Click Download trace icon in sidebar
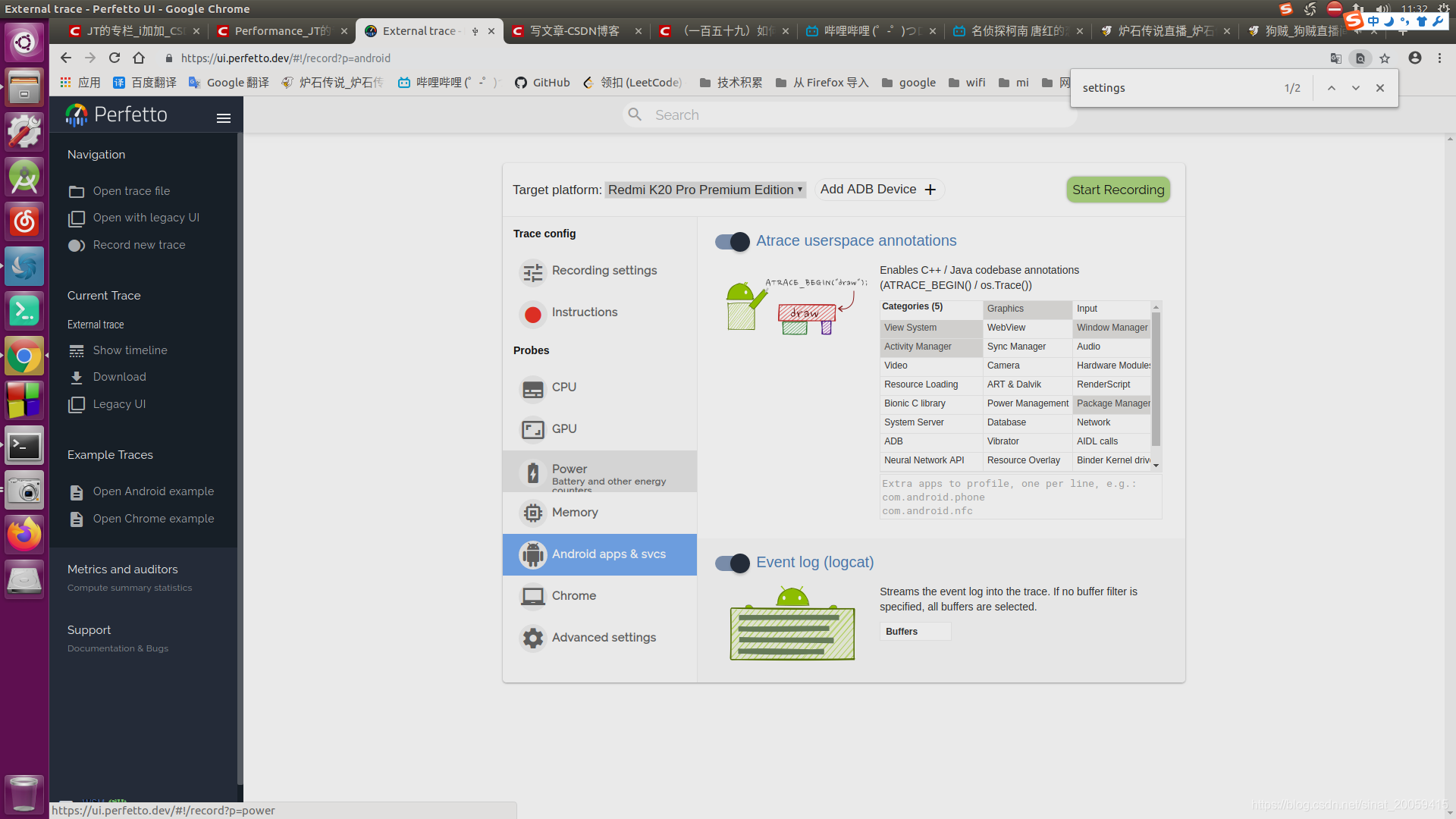 [77, 377]
